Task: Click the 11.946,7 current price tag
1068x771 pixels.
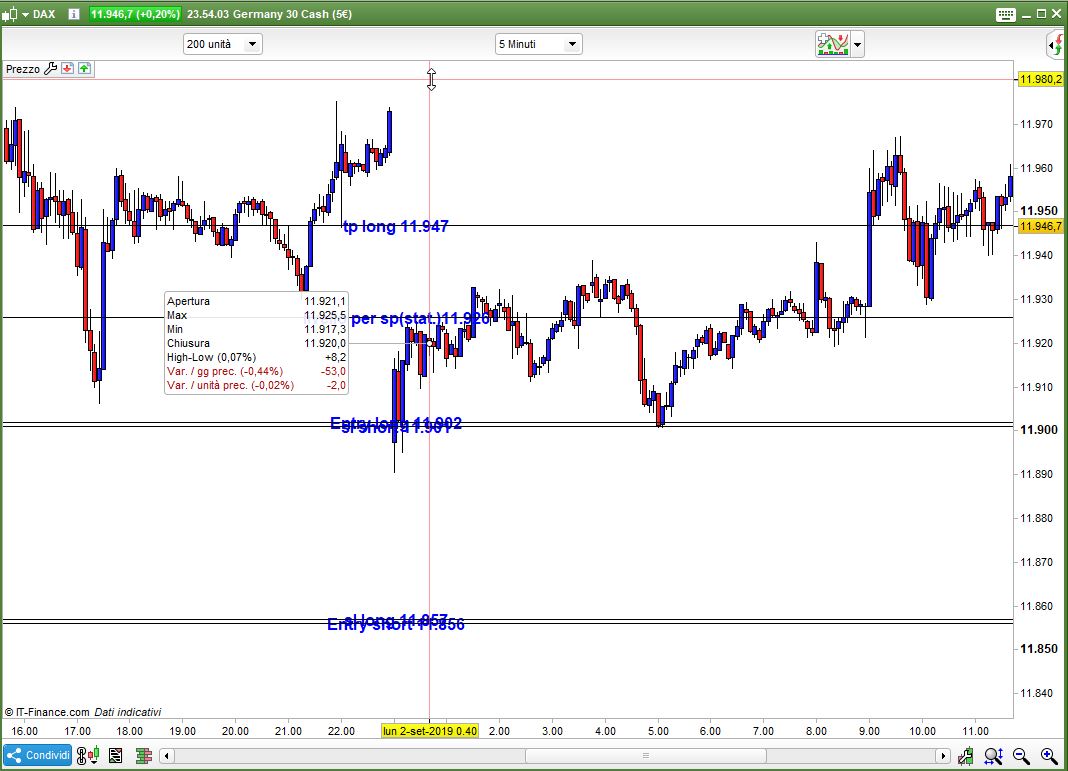Action: pos(1040,226)
